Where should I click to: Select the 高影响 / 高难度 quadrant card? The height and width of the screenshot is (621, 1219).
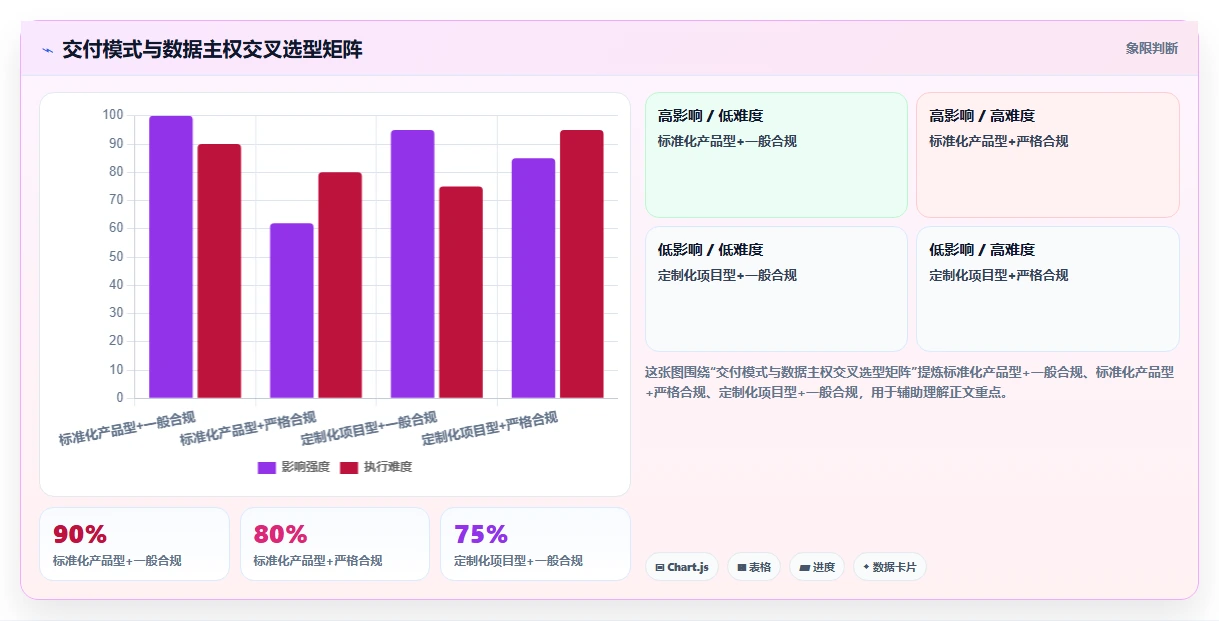(x=1048, y=155)
